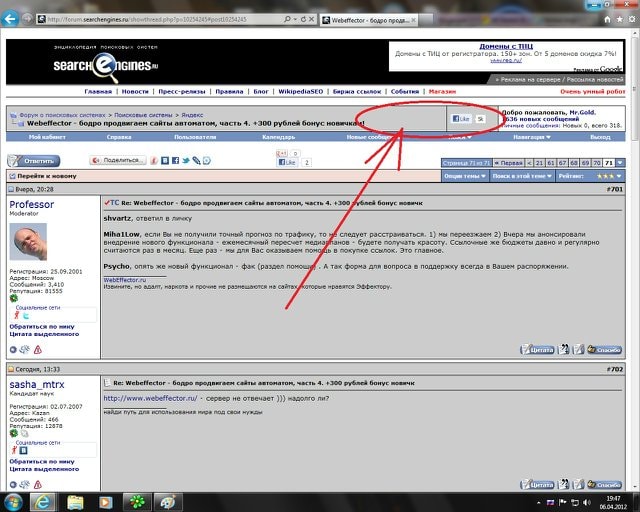Open Пресс-релизы in top menu

coord(182,91)
